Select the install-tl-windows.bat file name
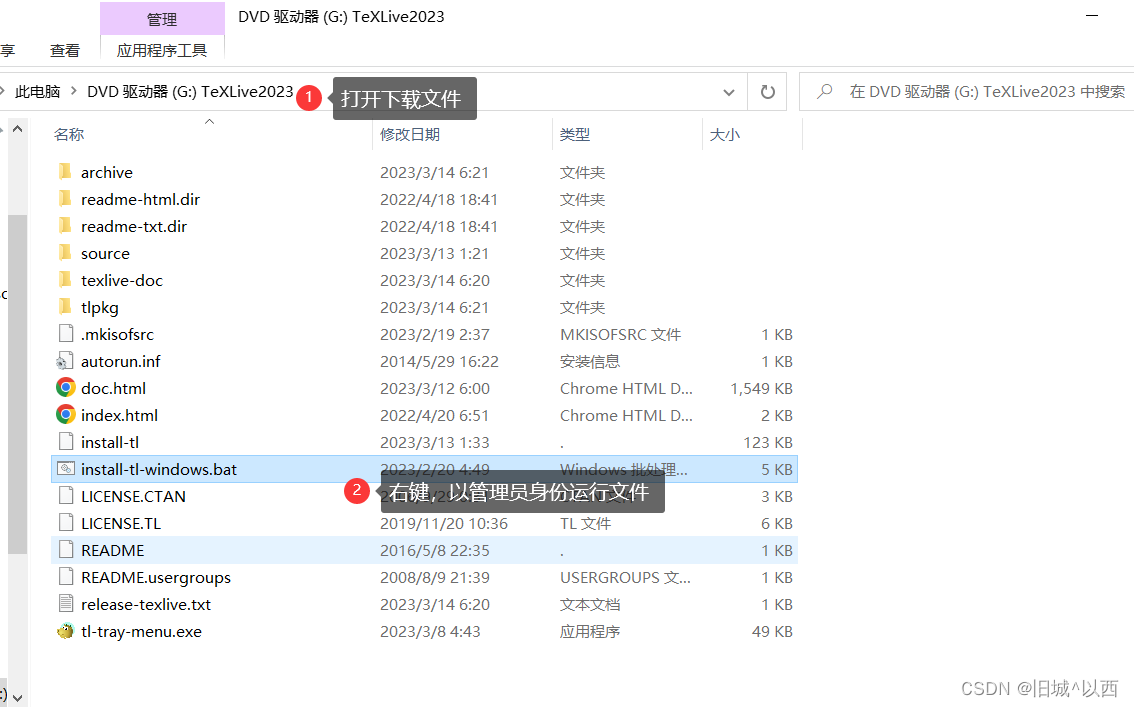This screenshot has height=707, width=1134. [x=159, y=469]
